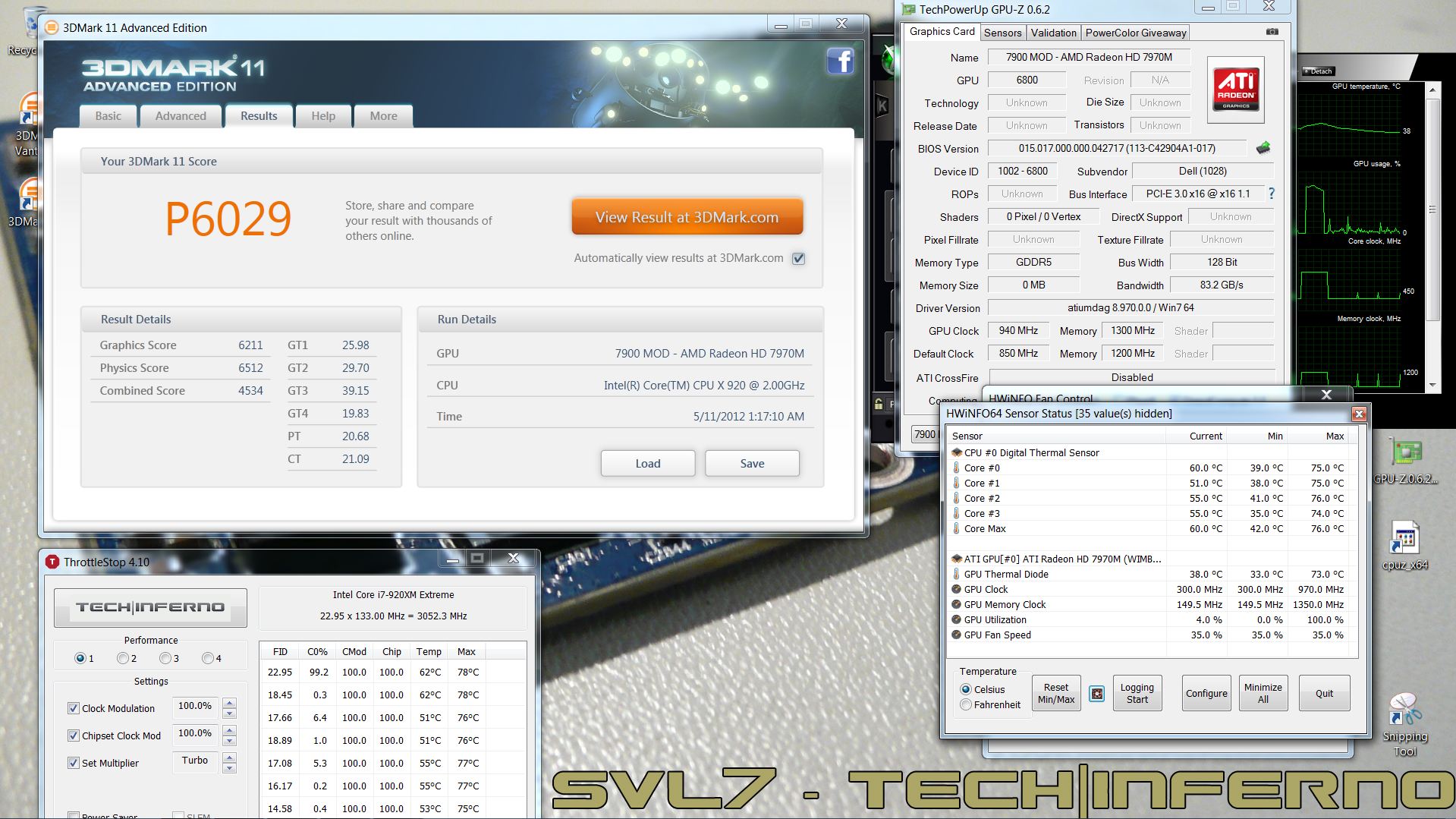
Task: Click View Result at 3DMark.com button
Action: (687, 217)
